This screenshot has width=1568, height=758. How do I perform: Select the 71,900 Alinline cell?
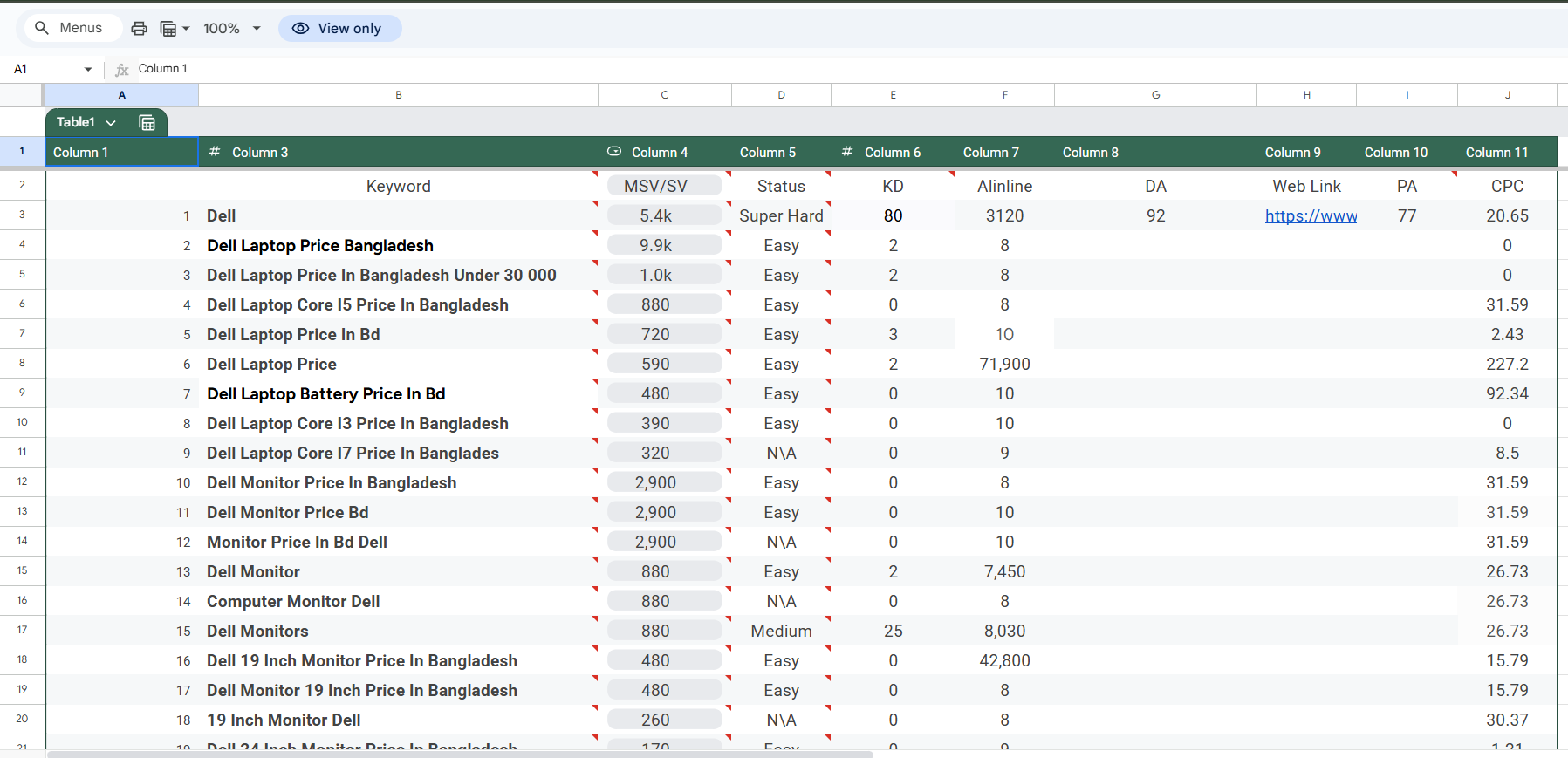(x=1004, y=364)
